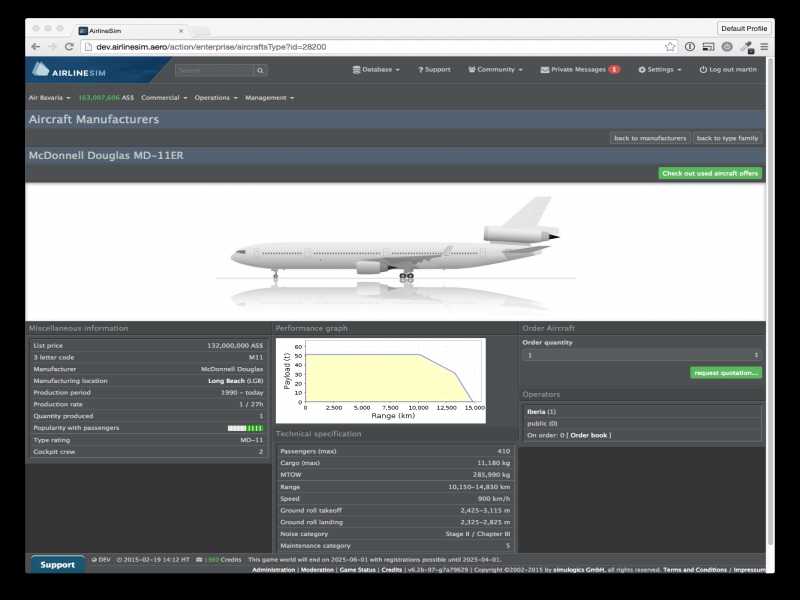Click request quotation button

click(726, 373)
